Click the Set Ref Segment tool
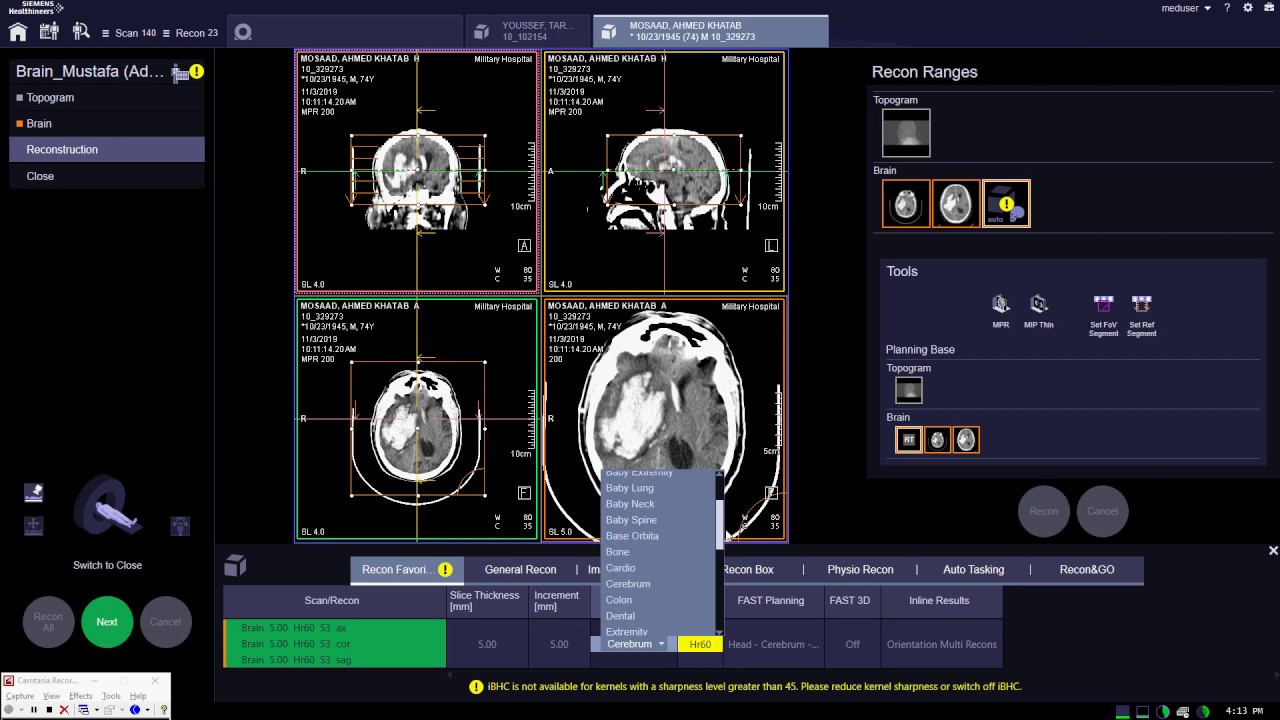 pyautogui.click(x=1141, y=314)
